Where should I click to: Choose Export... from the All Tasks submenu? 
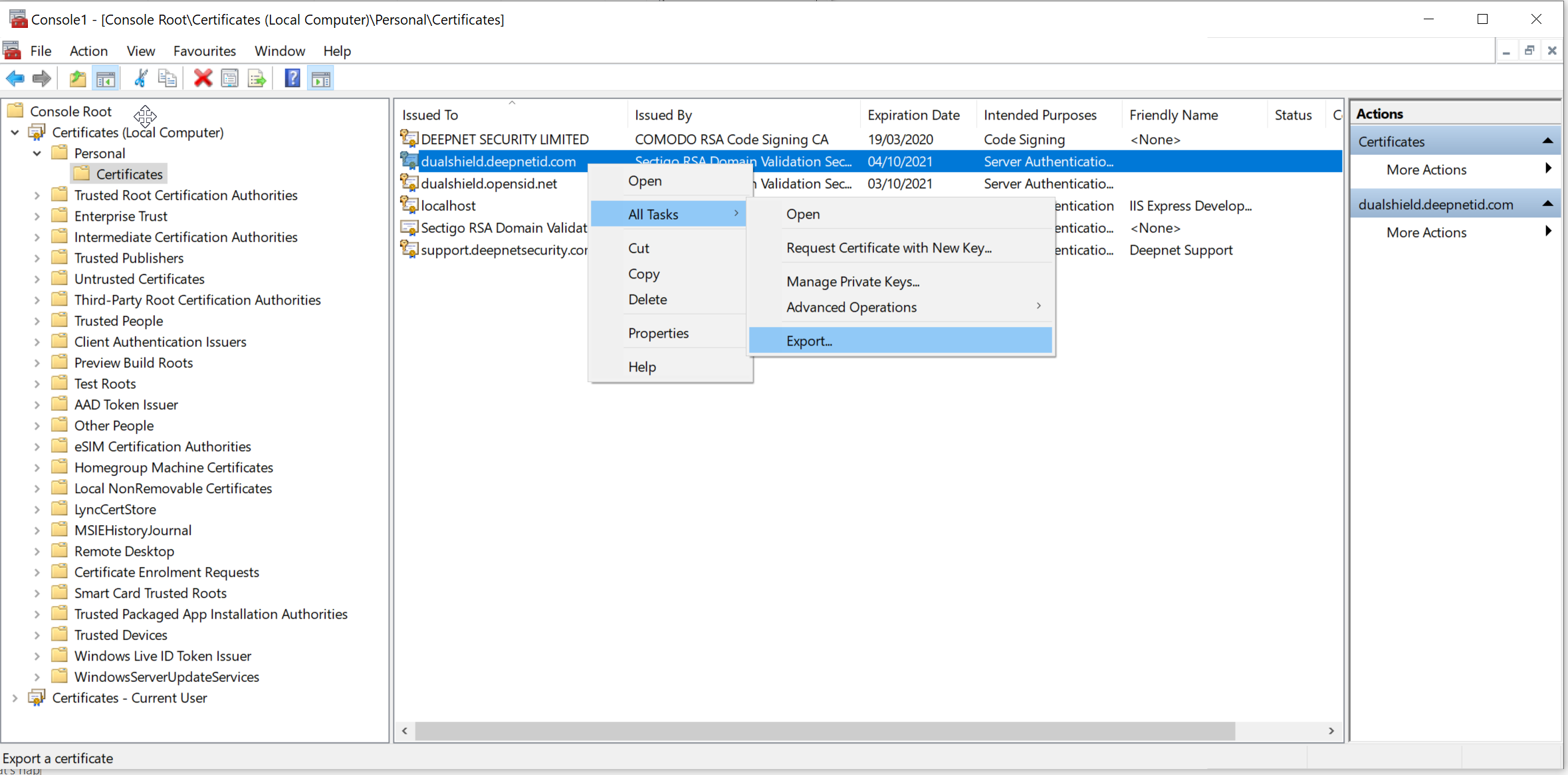[809, 341]
